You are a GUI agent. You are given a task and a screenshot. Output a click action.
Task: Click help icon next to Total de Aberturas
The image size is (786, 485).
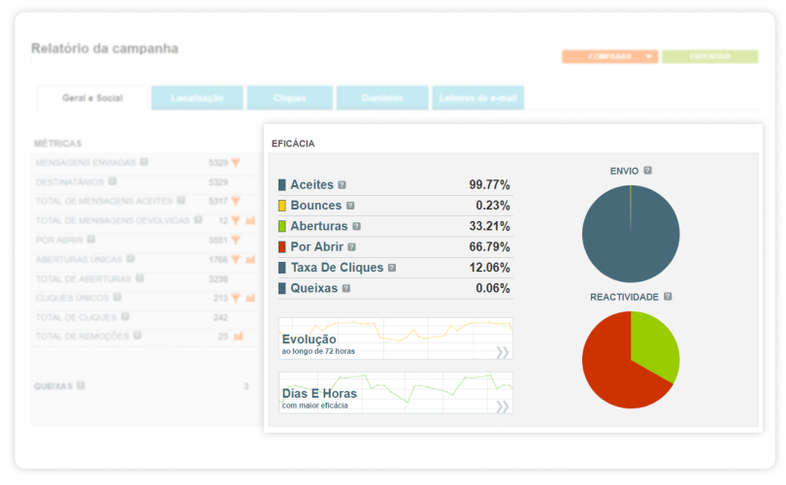coord(139,278)
